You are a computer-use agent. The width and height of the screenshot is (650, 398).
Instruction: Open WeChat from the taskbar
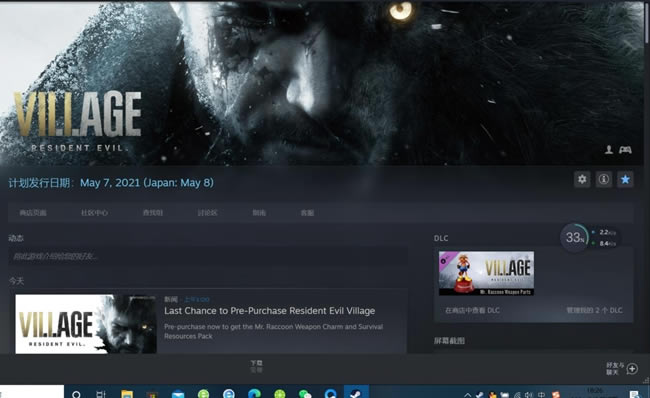[305, 394]
